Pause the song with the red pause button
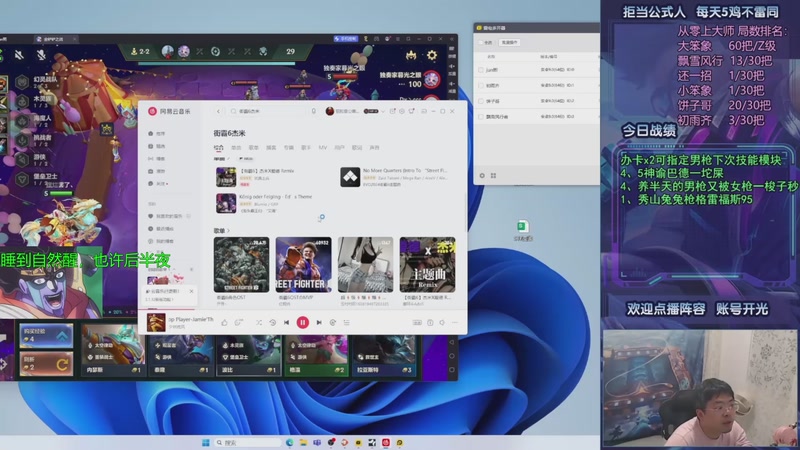 [303, 322]
